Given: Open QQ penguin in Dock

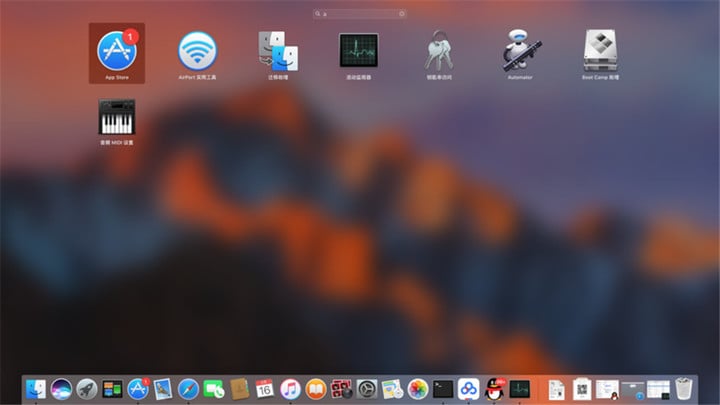Looking at the screenshot, I should point(494,389).
